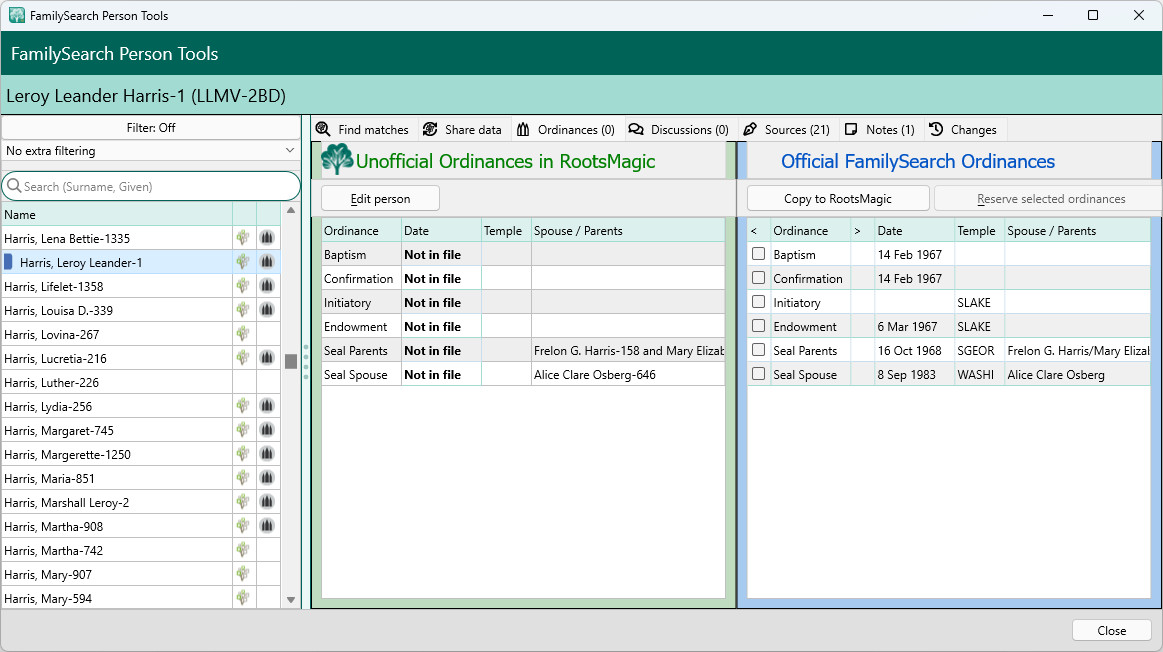The image size is (1163, 652).
Task: Click temple ordinance icon for Lydia Harris
Action: pos(267,406)
